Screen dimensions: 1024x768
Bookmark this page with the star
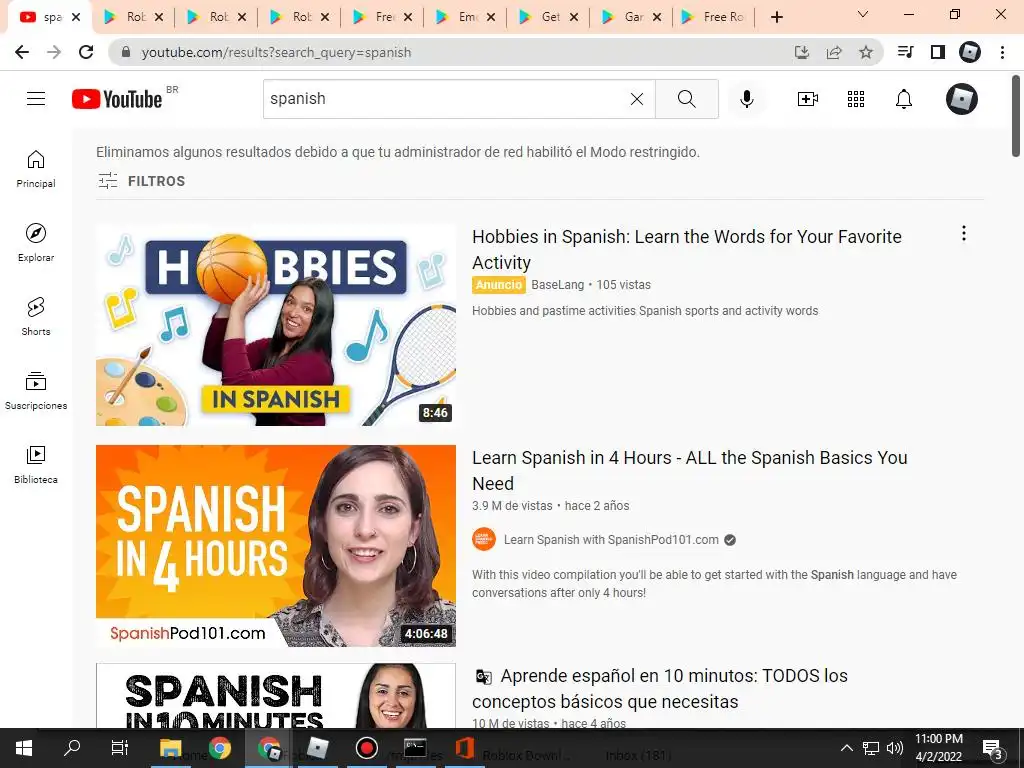[x=866, y=52]
